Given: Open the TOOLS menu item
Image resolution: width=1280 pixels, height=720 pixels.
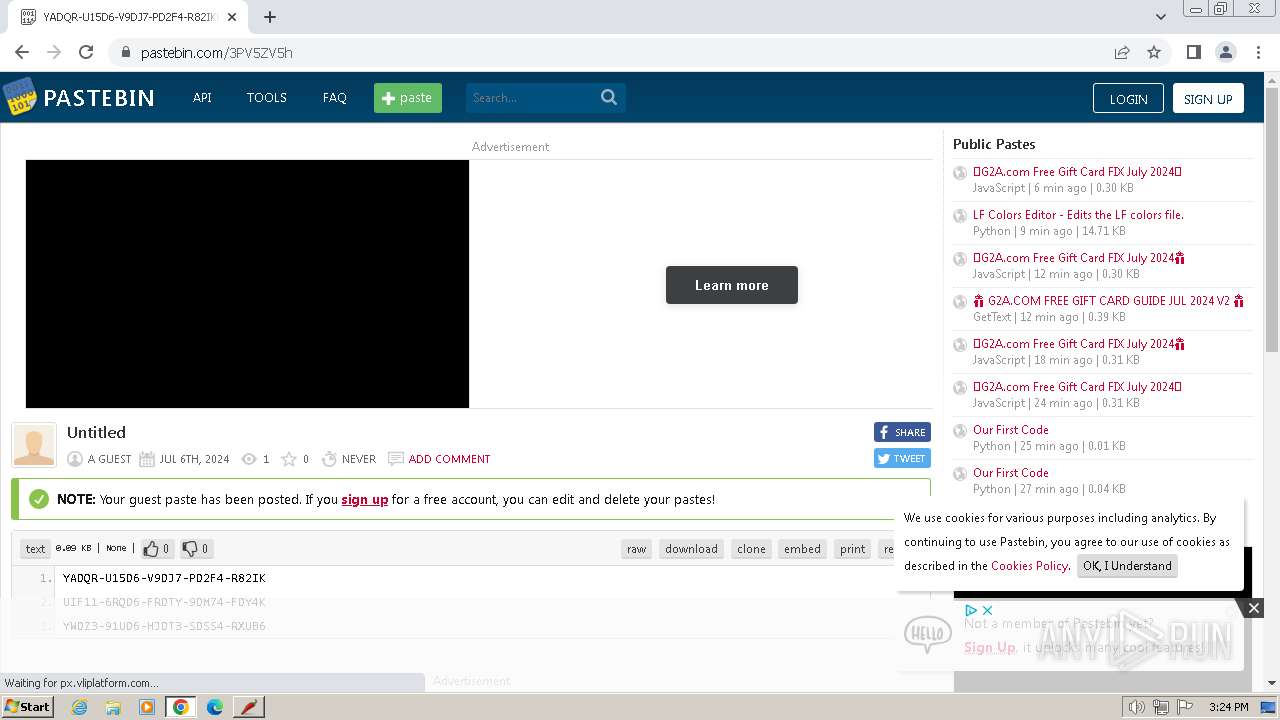Looking at the screenshot, I should point(267,98).
